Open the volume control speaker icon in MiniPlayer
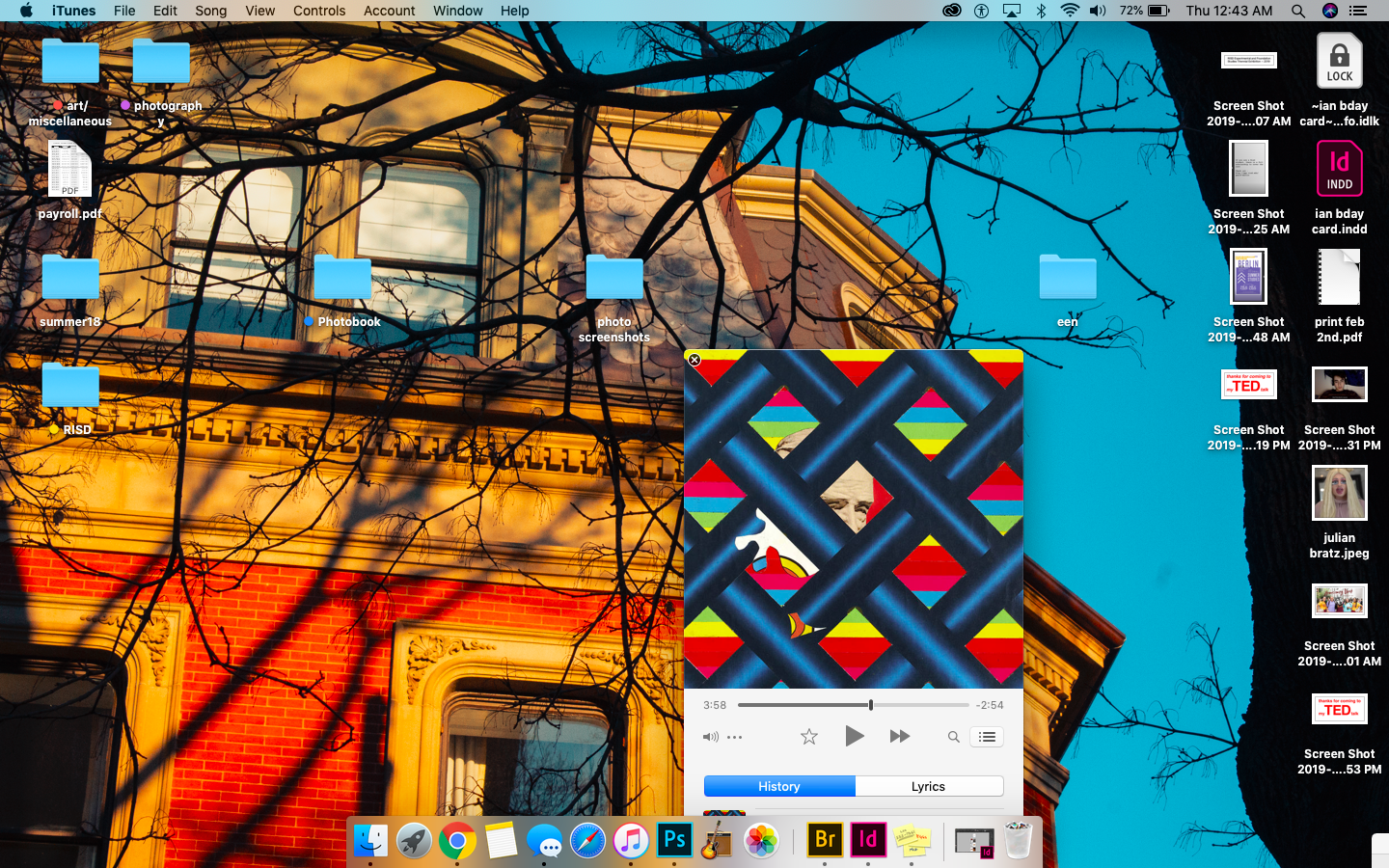The image size is (1389, 868). click(711, 737)
